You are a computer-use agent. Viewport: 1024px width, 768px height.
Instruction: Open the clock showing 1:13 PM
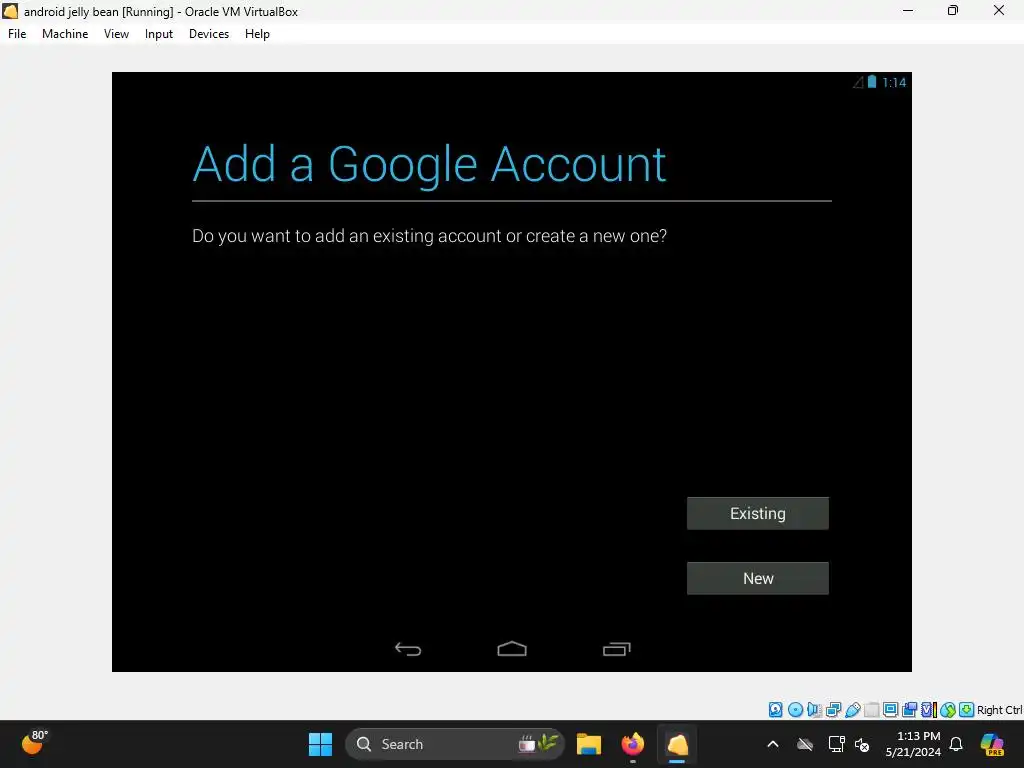click(x=913, y=744)
